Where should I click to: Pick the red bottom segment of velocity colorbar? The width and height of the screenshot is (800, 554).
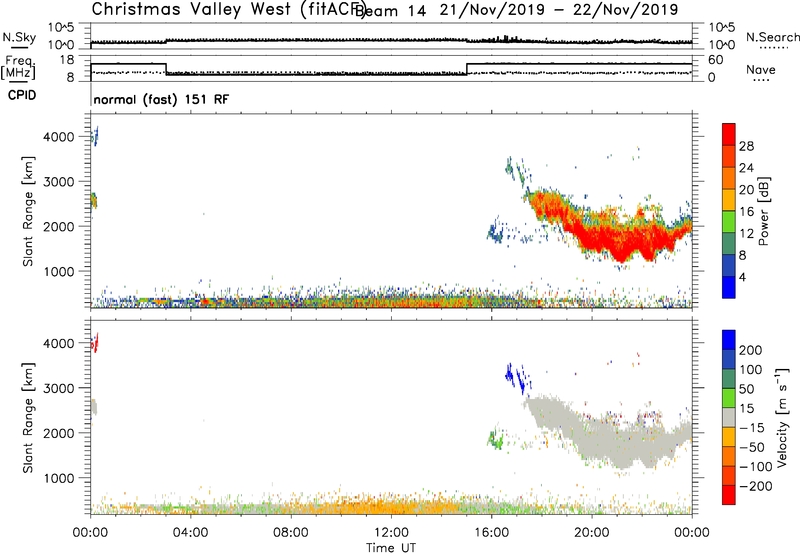tap(729, 495)
